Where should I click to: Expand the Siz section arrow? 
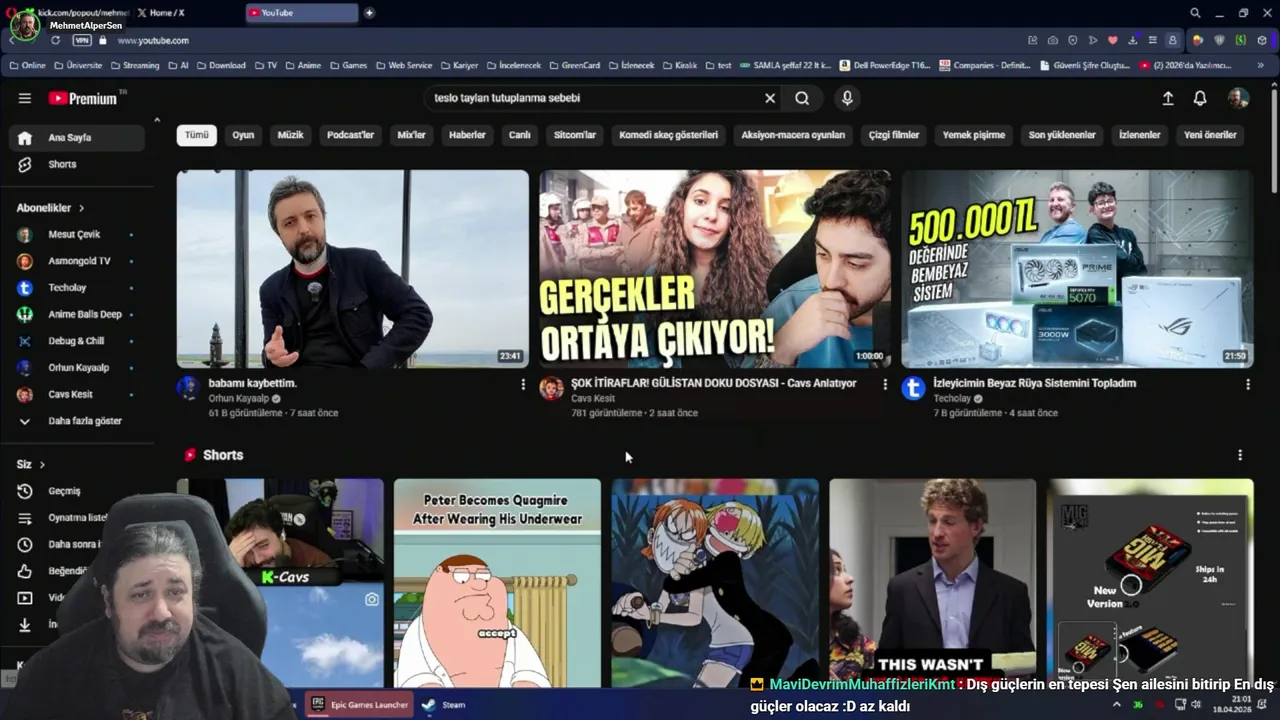(x=42, y=465)
